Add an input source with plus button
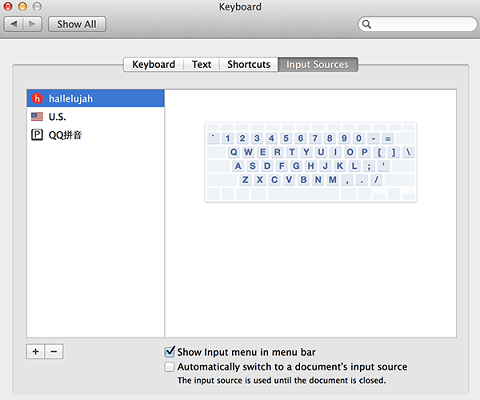The height and width of the screenshot is (400, 480). [x=35, y=351]
